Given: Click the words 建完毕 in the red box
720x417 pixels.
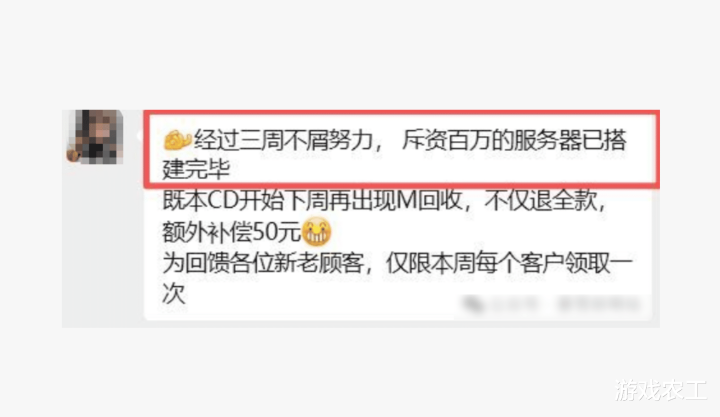Looking at the screenshot, I should point(196,169).
